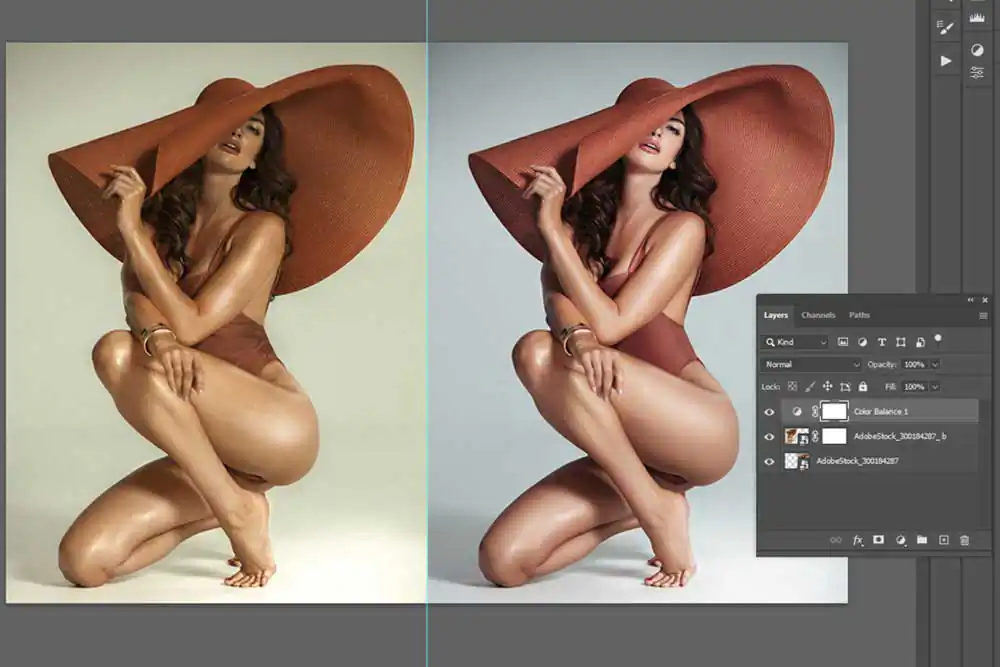Switch to the Channels tab
1000x667 pixels.
(x=818, y=315)
